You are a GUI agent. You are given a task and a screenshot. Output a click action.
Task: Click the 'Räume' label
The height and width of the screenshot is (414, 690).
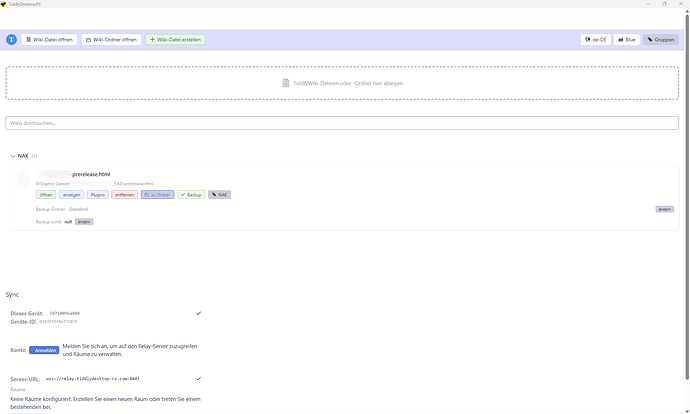pyautogui.click(x=18, y=390)
